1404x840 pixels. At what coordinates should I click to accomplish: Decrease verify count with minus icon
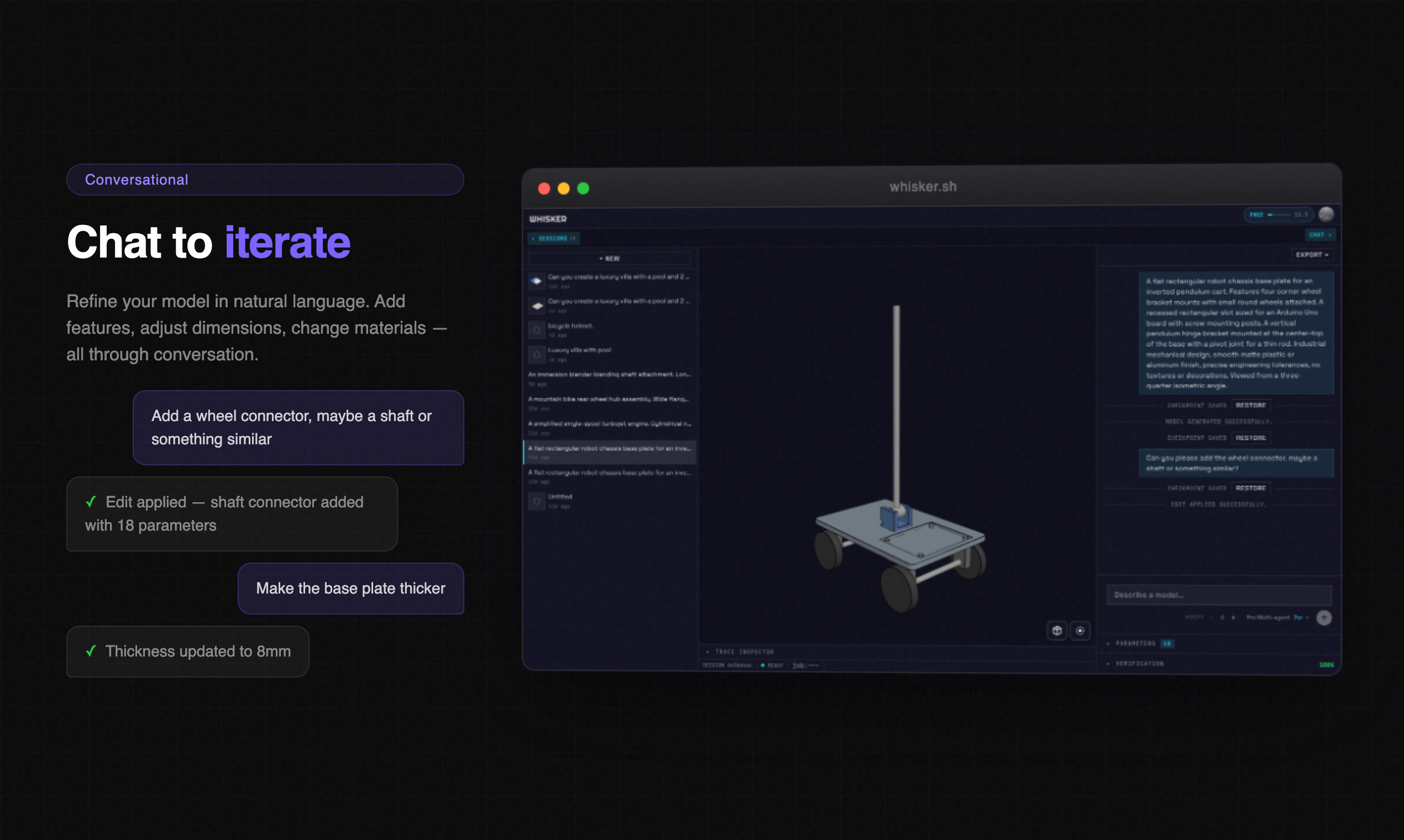(x=1212, y=617)
